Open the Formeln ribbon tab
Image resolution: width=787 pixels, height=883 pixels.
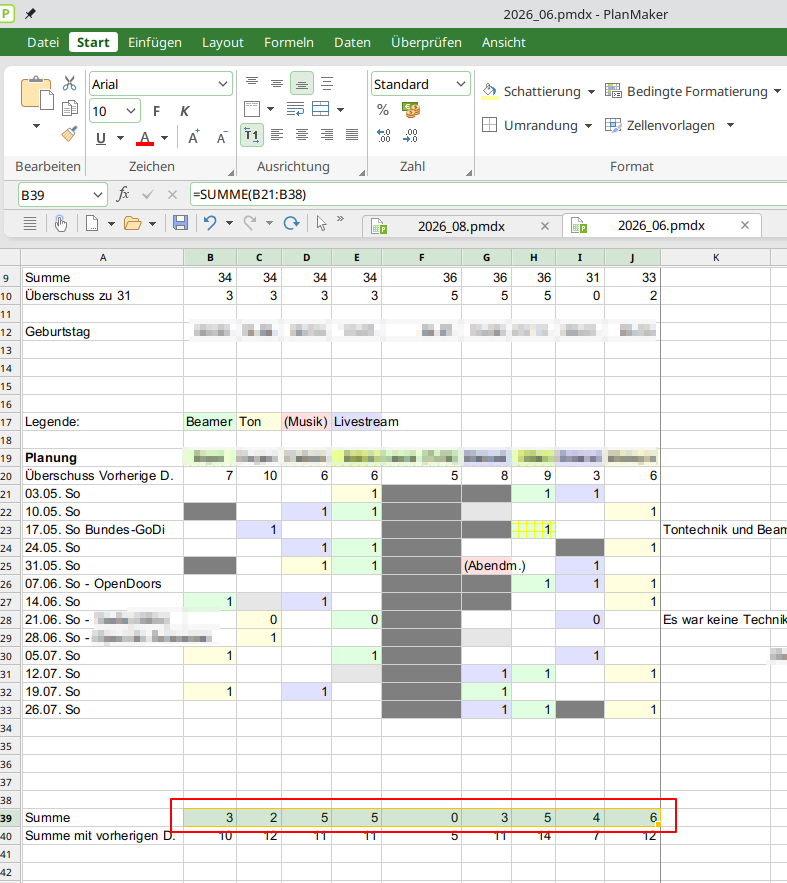289,42
